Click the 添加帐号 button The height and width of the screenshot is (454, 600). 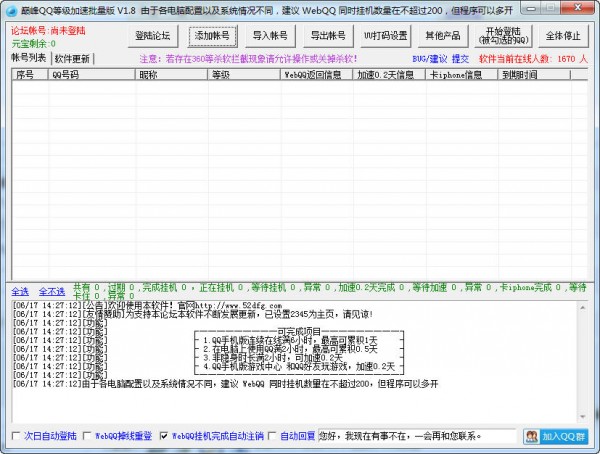[212, 36]
